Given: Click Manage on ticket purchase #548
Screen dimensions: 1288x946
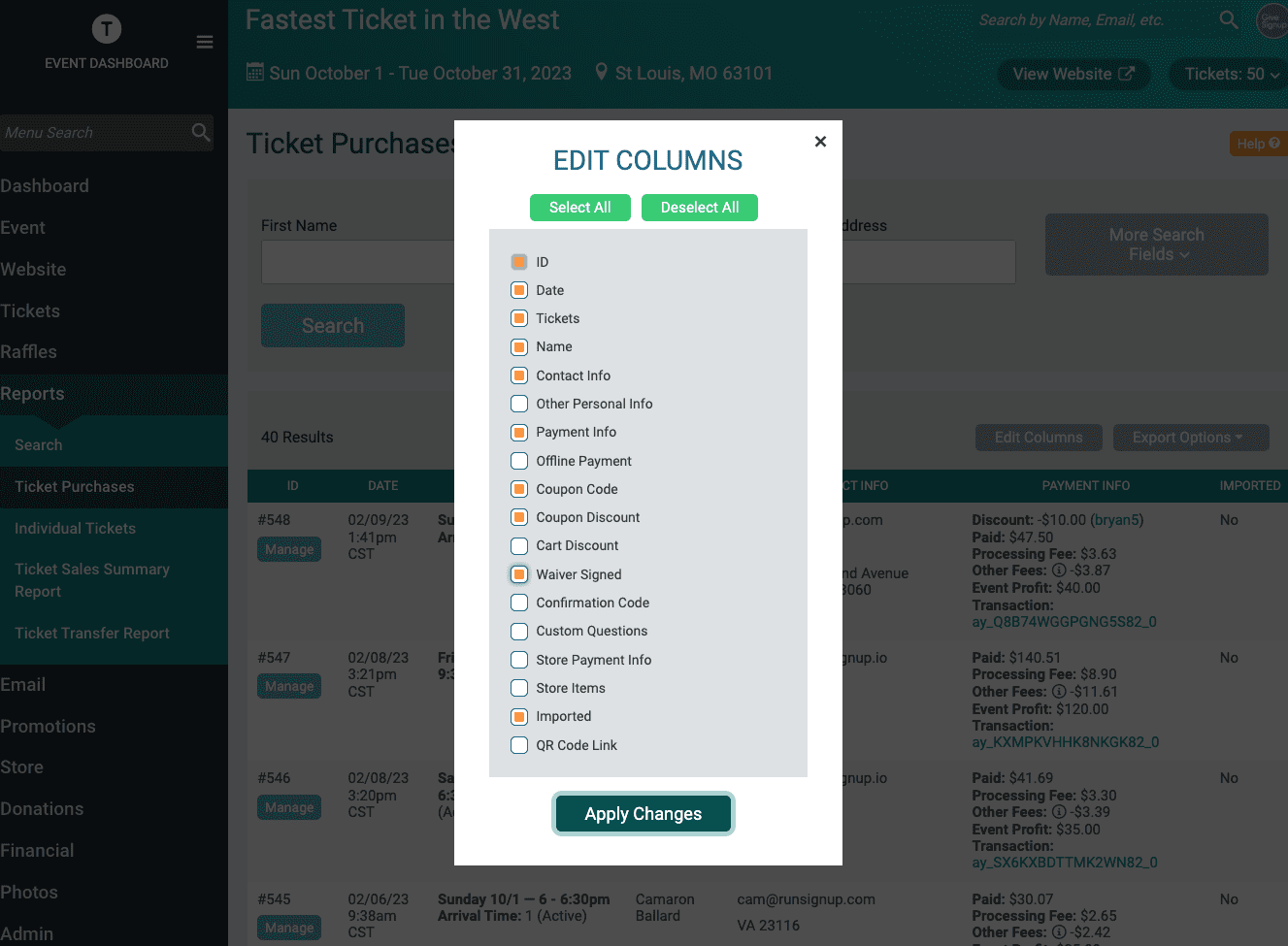Looking at the screenshot, I should (289, 549).
